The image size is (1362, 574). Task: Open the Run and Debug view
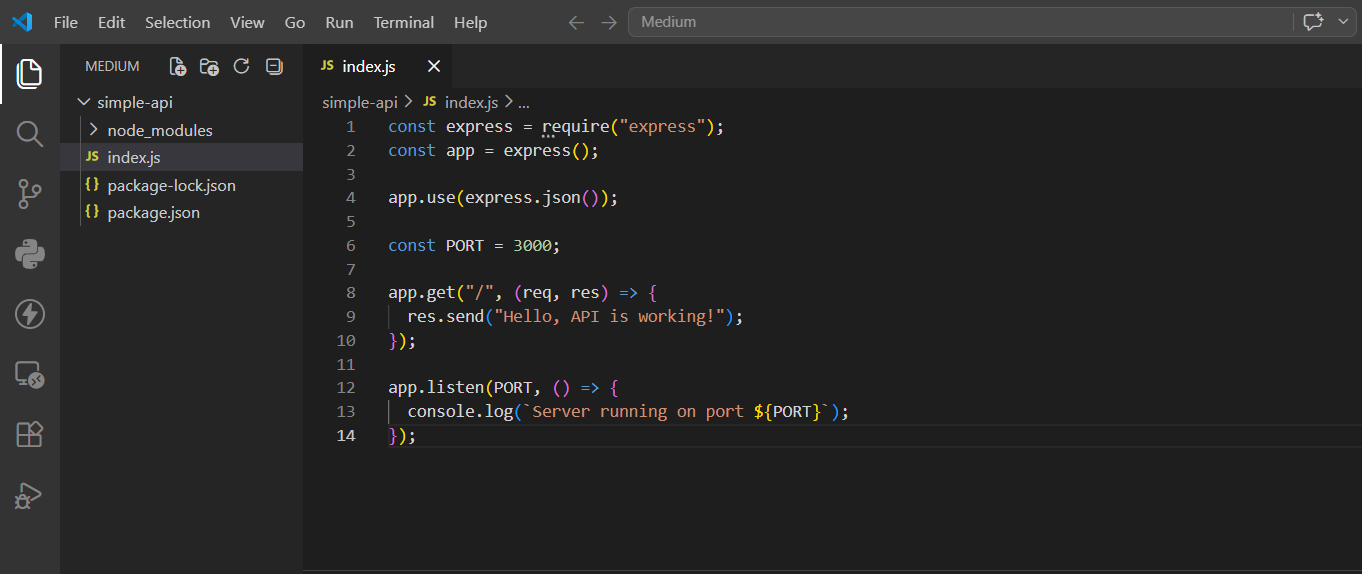tap(30, 495)
